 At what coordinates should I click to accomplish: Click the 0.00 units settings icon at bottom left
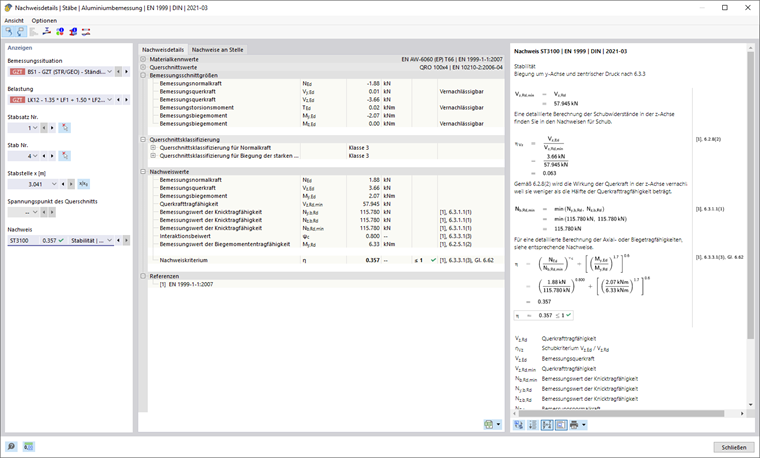point(28,447)
